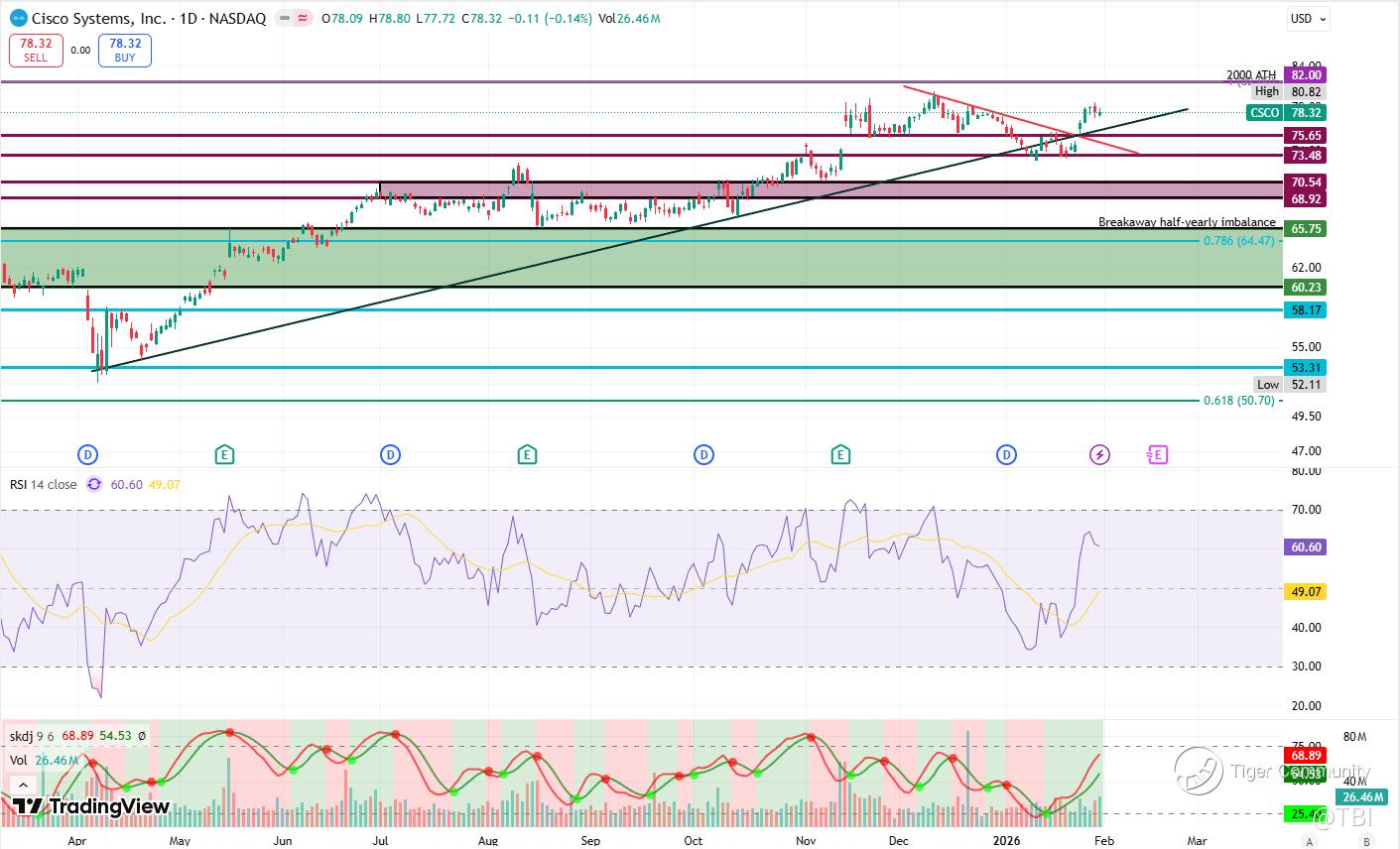This screenshot has width=1400, height=849.
Task: Click the 0.786 (64.47) Fibonacci label
Action: click(x=1239, y=241)
